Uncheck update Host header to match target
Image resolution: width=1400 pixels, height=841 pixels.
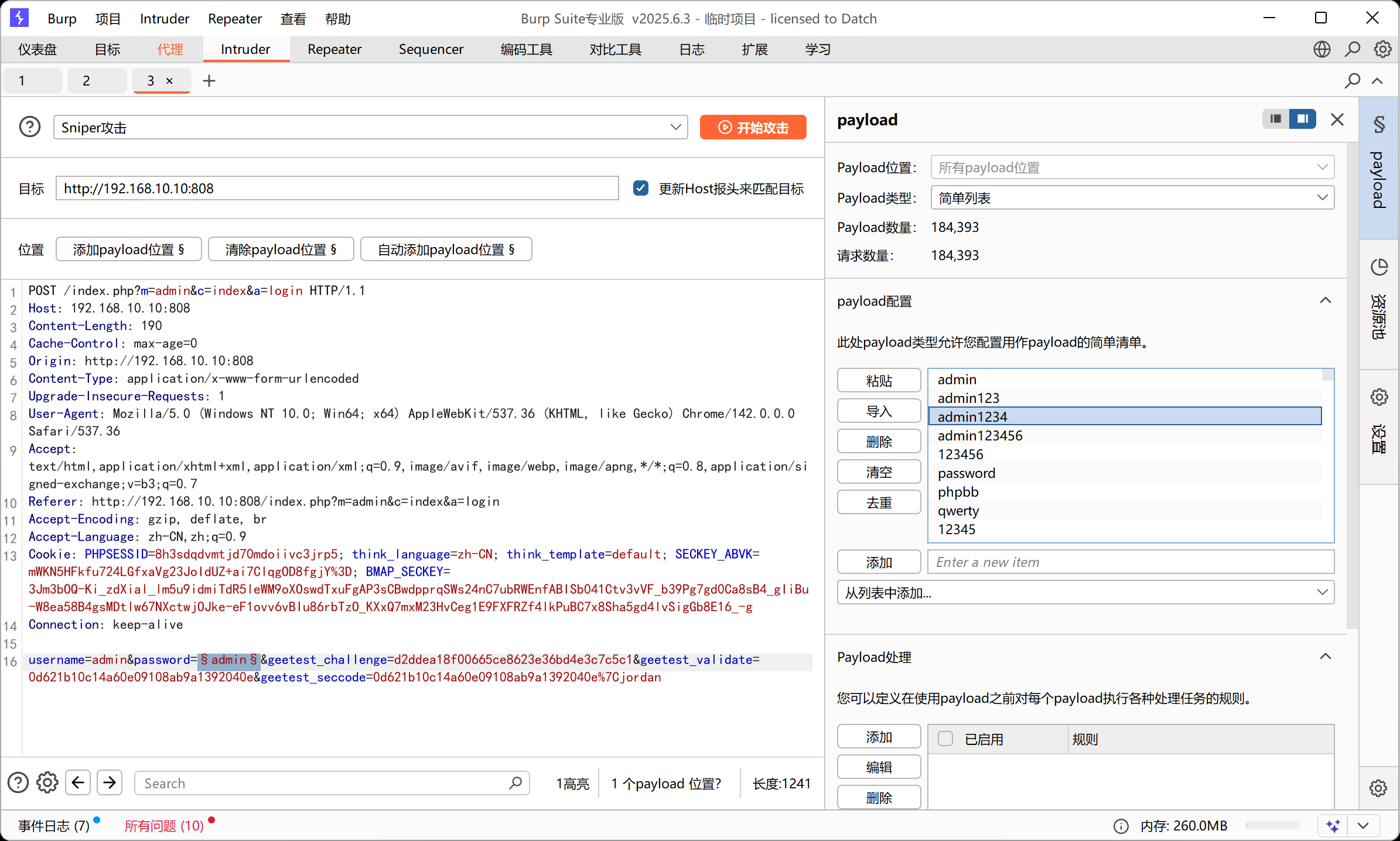pyautogui.click(x=641, y=189)
